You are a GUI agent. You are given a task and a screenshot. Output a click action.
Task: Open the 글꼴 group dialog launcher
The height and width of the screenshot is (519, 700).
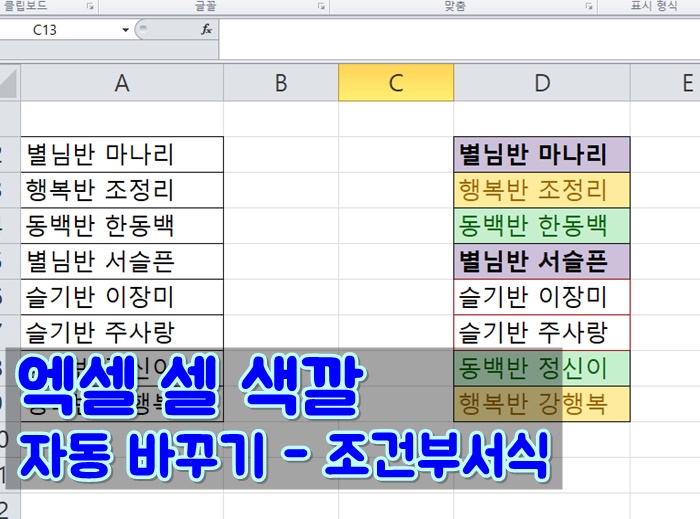pyautogui.click(x=321, y=6)
